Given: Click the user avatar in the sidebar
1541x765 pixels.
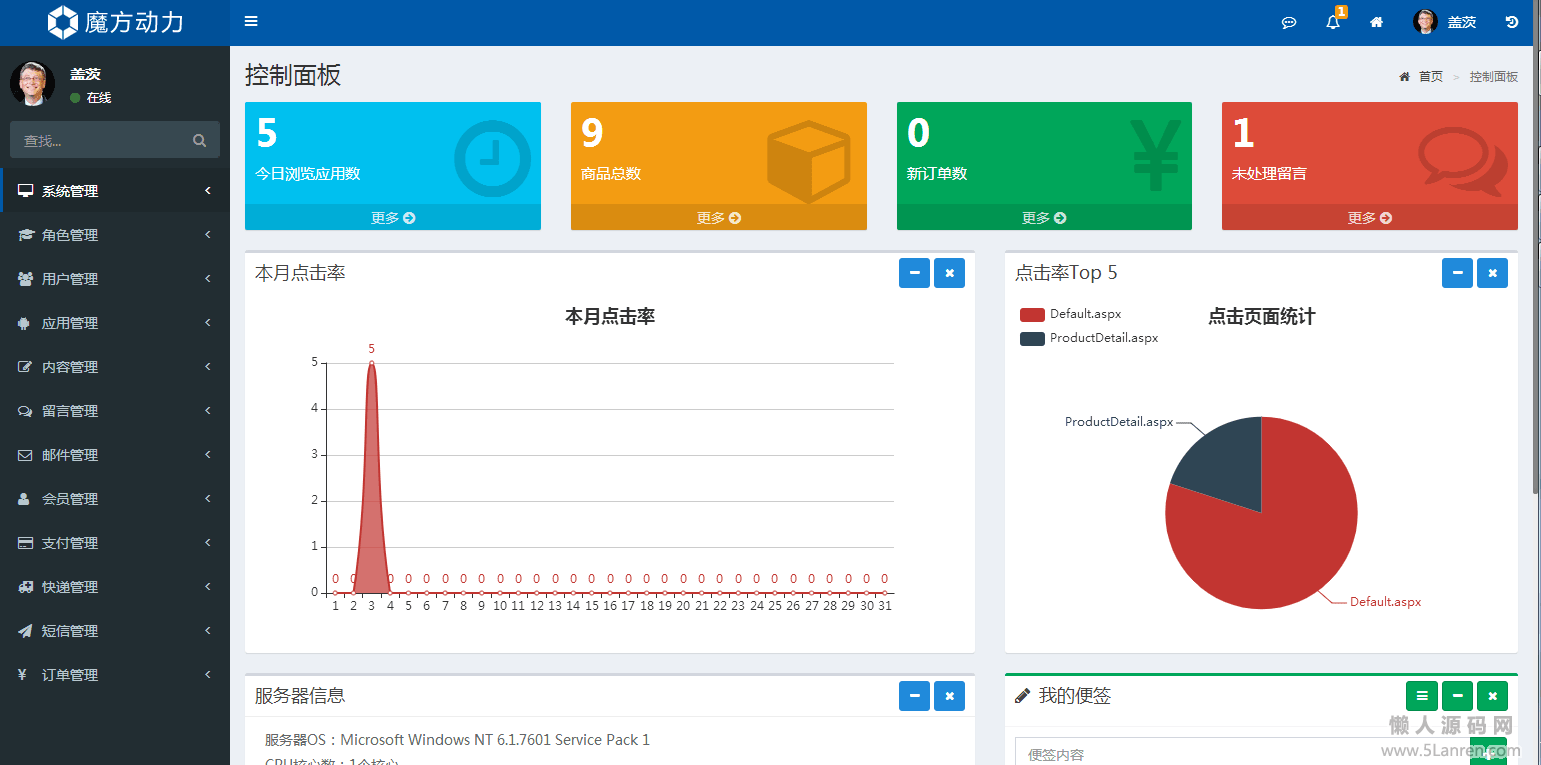Looking at the screenshot, I should (x=32, y=83).
